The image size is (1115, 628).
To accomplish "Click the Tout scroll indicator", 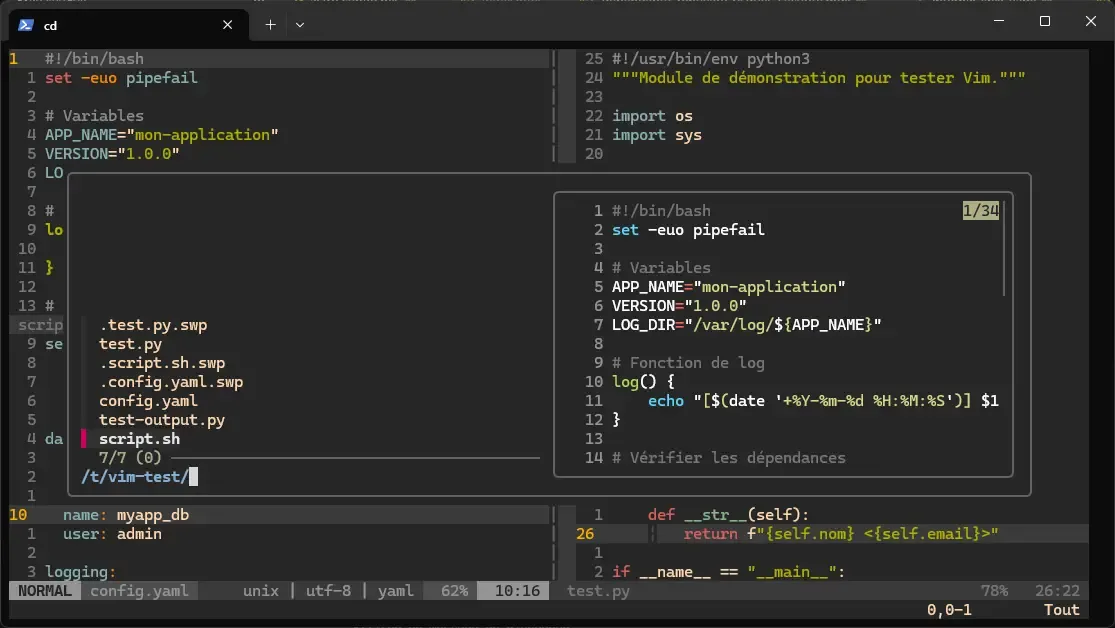I will point(1060,609).
